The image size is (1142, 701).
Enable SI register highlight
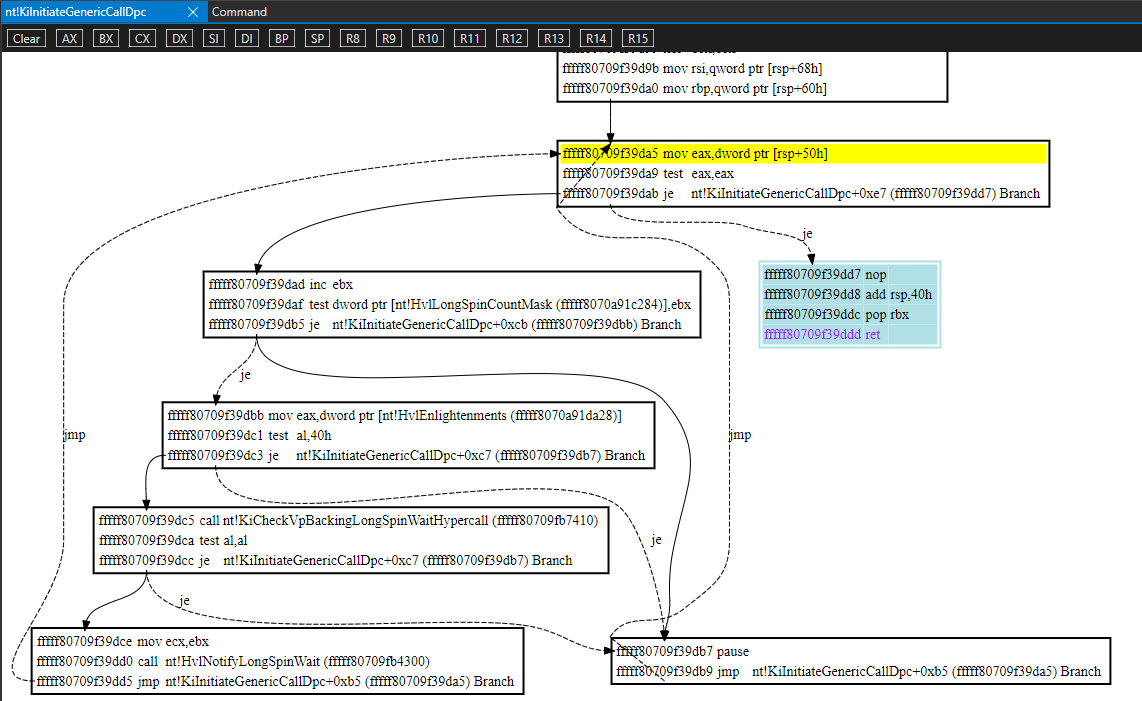click(x=214, y=38)
